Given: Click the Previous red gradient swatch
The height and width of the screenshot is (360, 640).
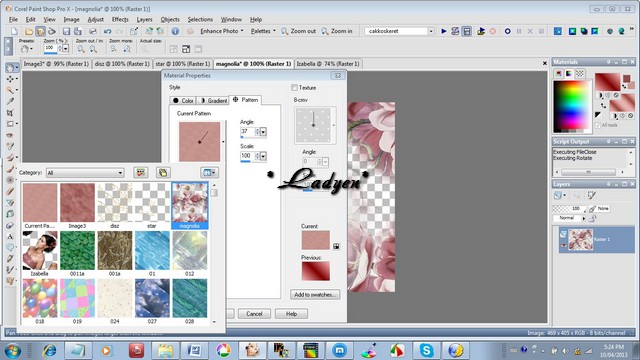Looking at the screenshot, I should pos(316,271).
